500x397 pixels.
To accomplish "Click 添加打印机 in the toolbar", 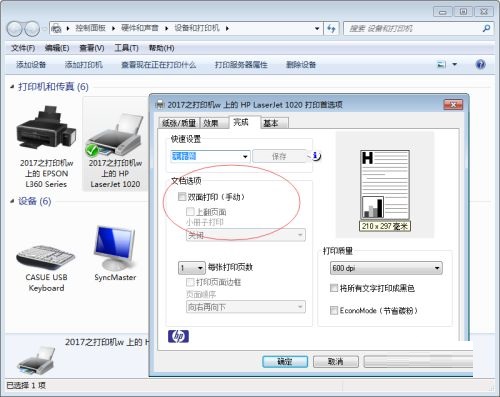I will pos(84,64).
